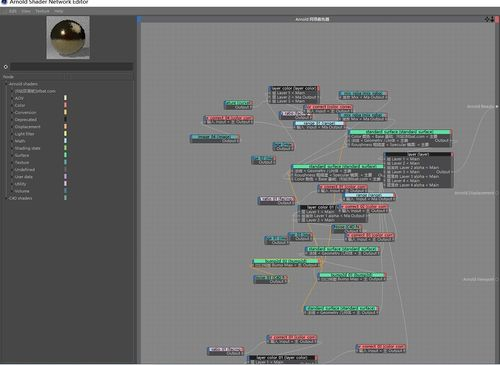Open the Texture menu

pos(42,11)
